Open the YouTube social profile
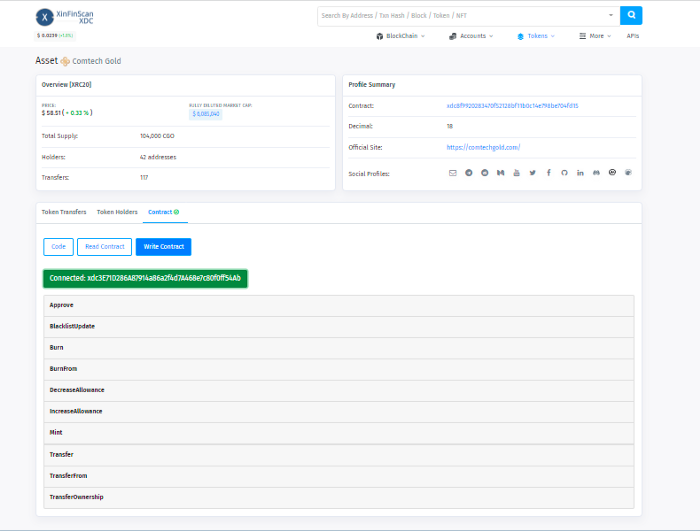The image size is (700, 531). click(516, 173)
